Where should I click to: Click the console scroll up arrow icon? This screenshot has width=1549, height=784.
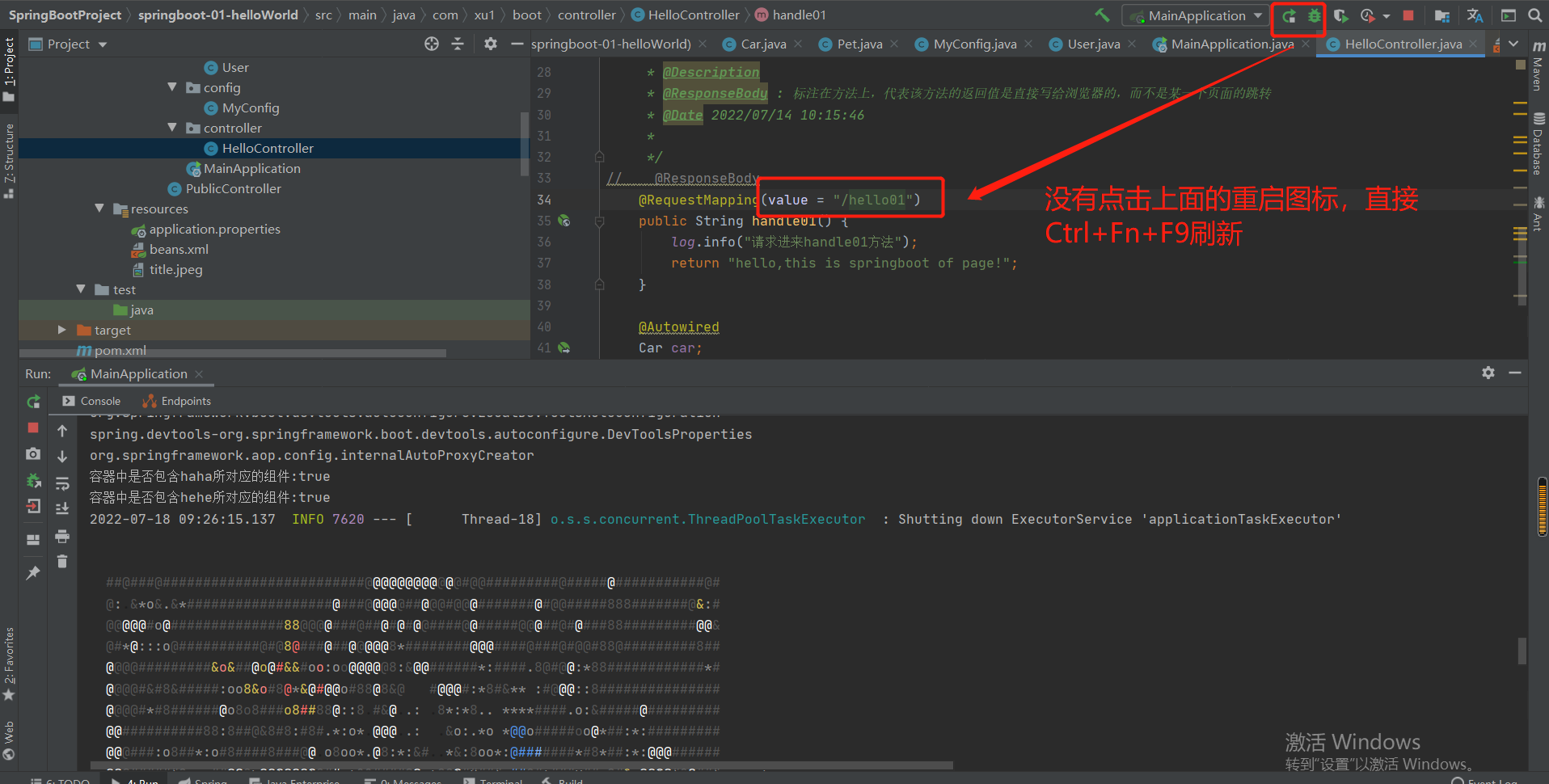[x=62, y=431]
